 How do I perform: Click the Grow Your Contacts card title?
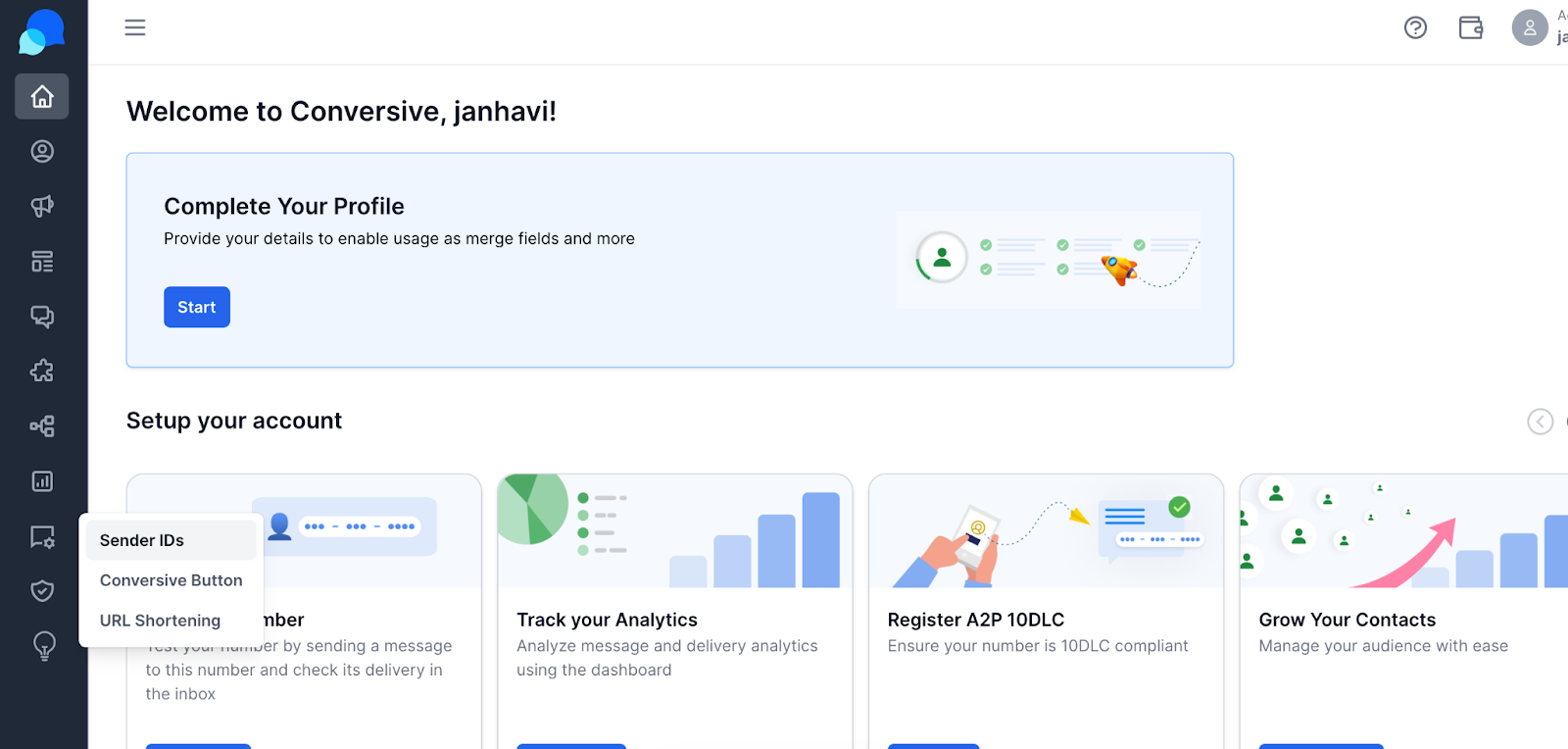1347,620
